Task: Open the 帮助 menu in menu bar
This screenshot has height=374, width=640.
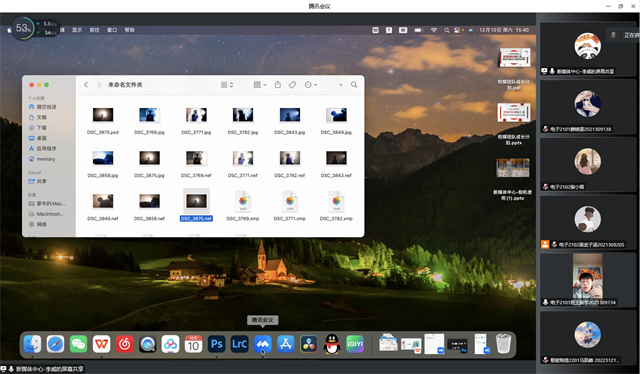Action: coord(129,30)
